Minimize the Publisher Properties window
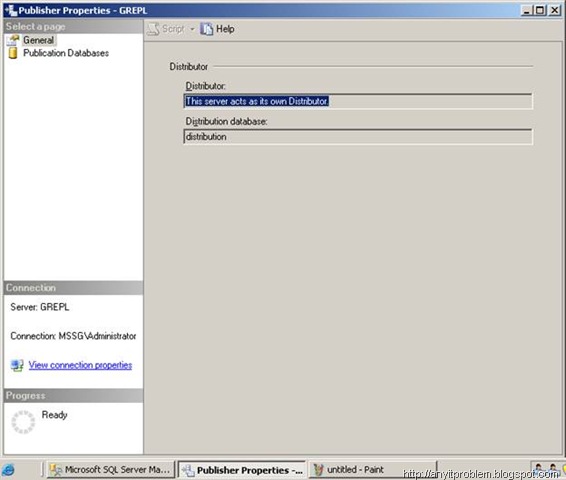 [x=527, y=10]
